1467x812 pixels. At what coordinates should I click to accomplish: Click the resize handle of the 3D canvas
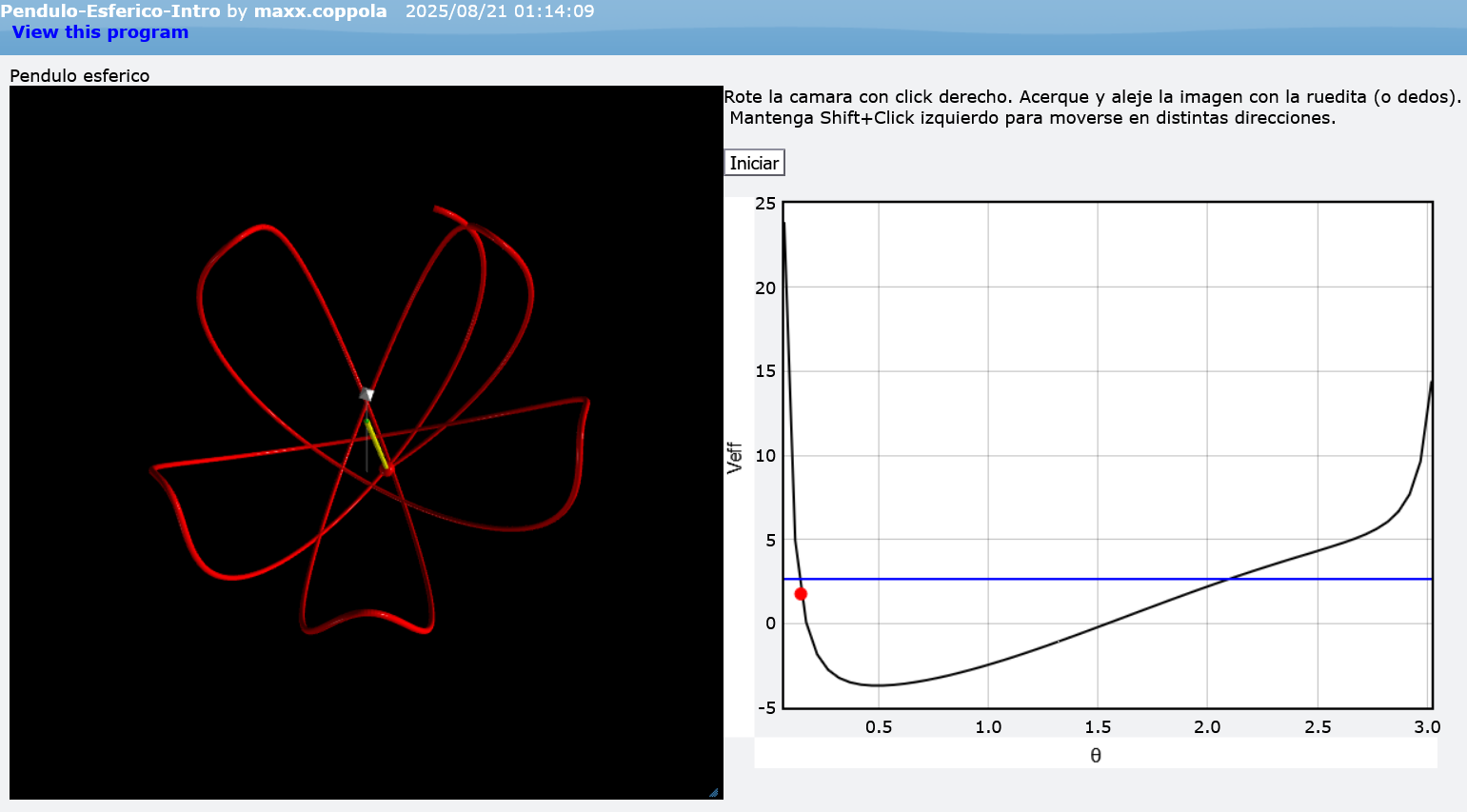714,792
